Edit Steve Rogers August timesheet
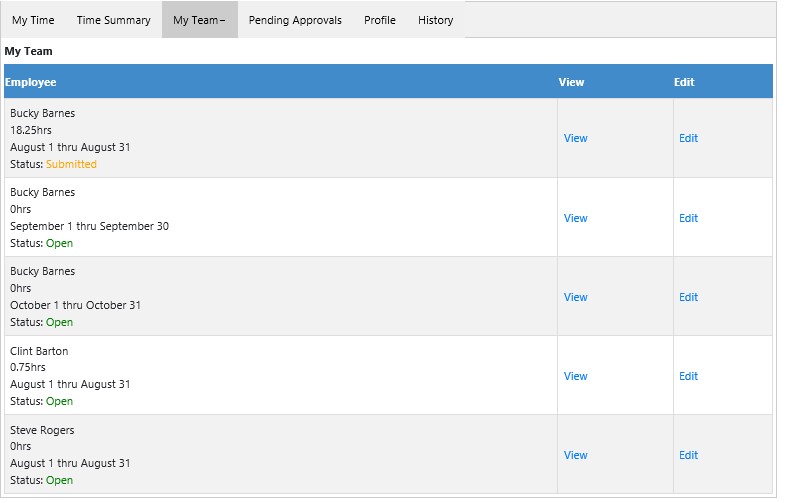The image size is (793, 503). [x=688, y=455]
